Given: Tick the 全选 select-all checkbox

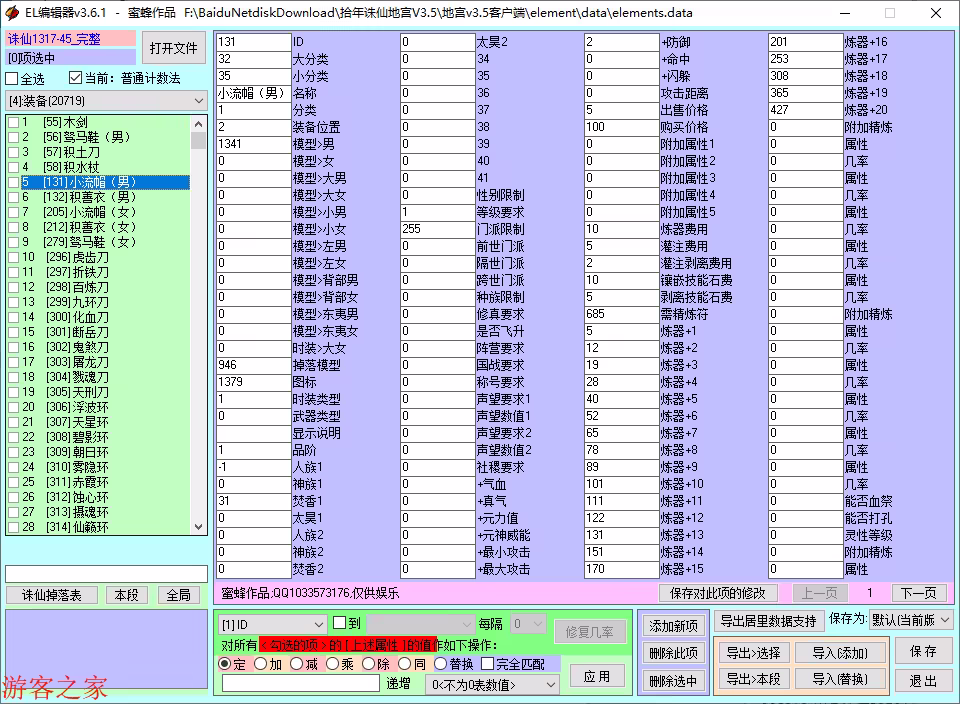Looking at the screenshot, I should click(12, 79).
